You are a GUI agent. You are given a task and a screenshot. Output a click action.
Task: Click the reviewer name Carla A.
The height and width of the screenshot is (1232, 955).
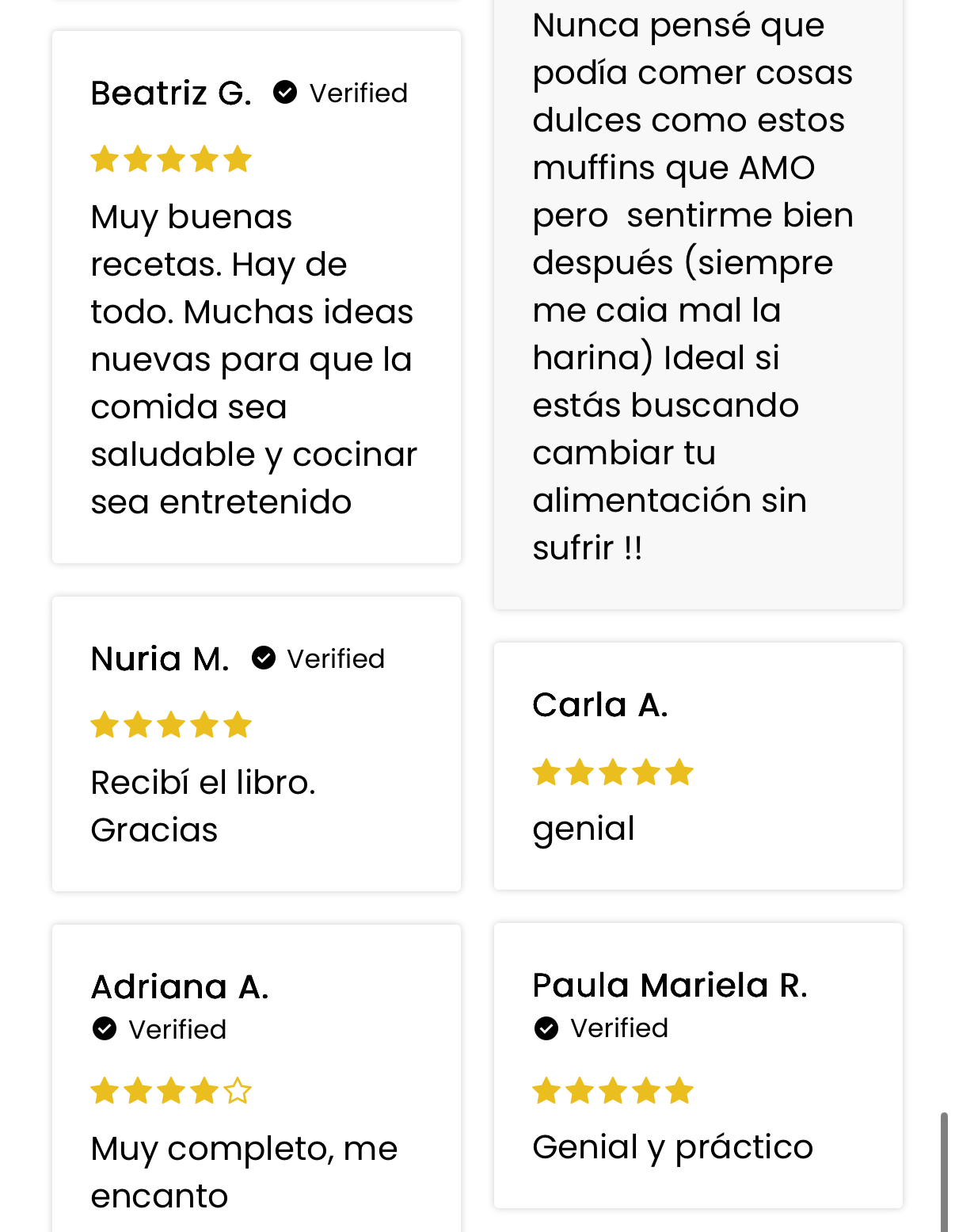(x=600, y=705)
